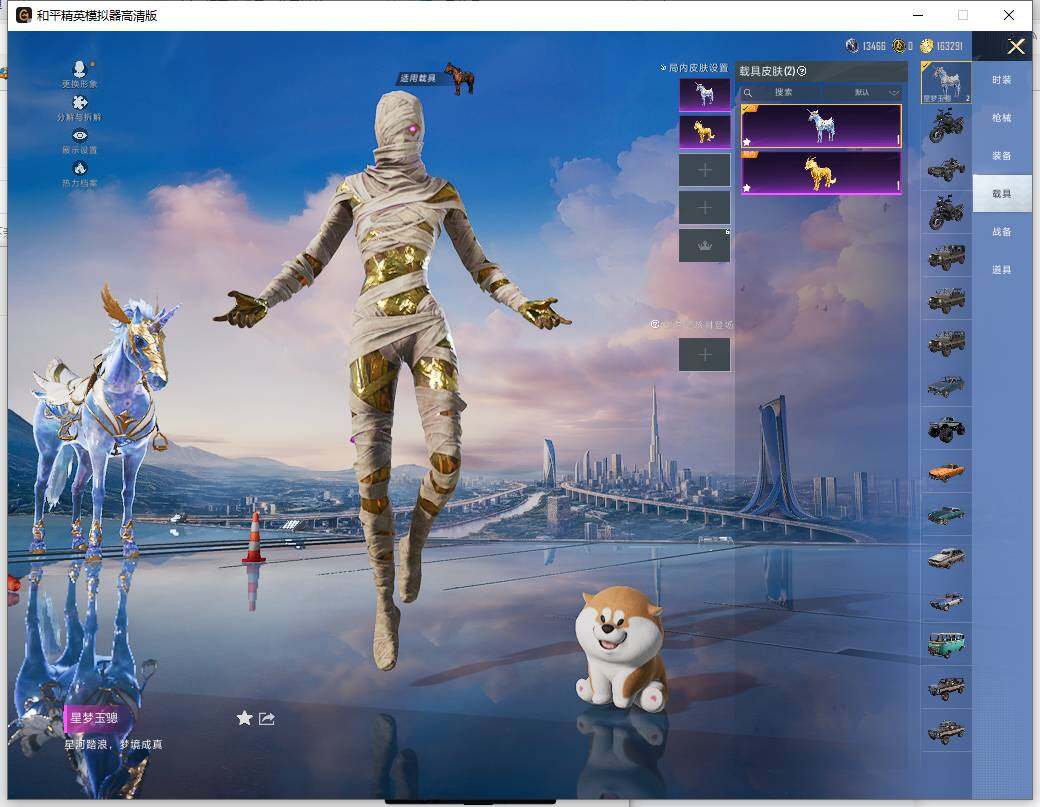Select the 星梦玉骢 horse vehicle thumbnail
The image size is (1040, 807).
pyautogui.click(x=946, y=82)
